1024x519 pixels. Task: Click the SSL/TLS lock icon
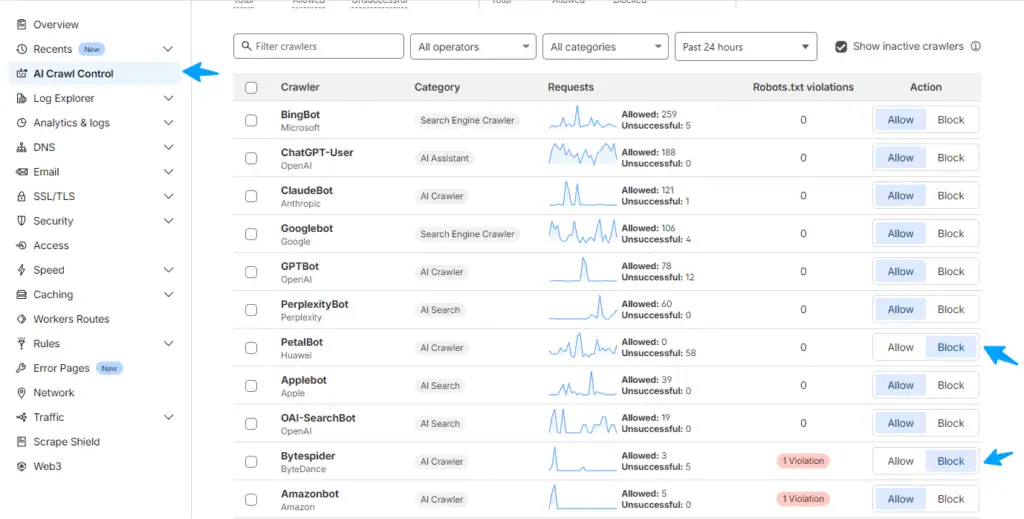click(22, 197)
